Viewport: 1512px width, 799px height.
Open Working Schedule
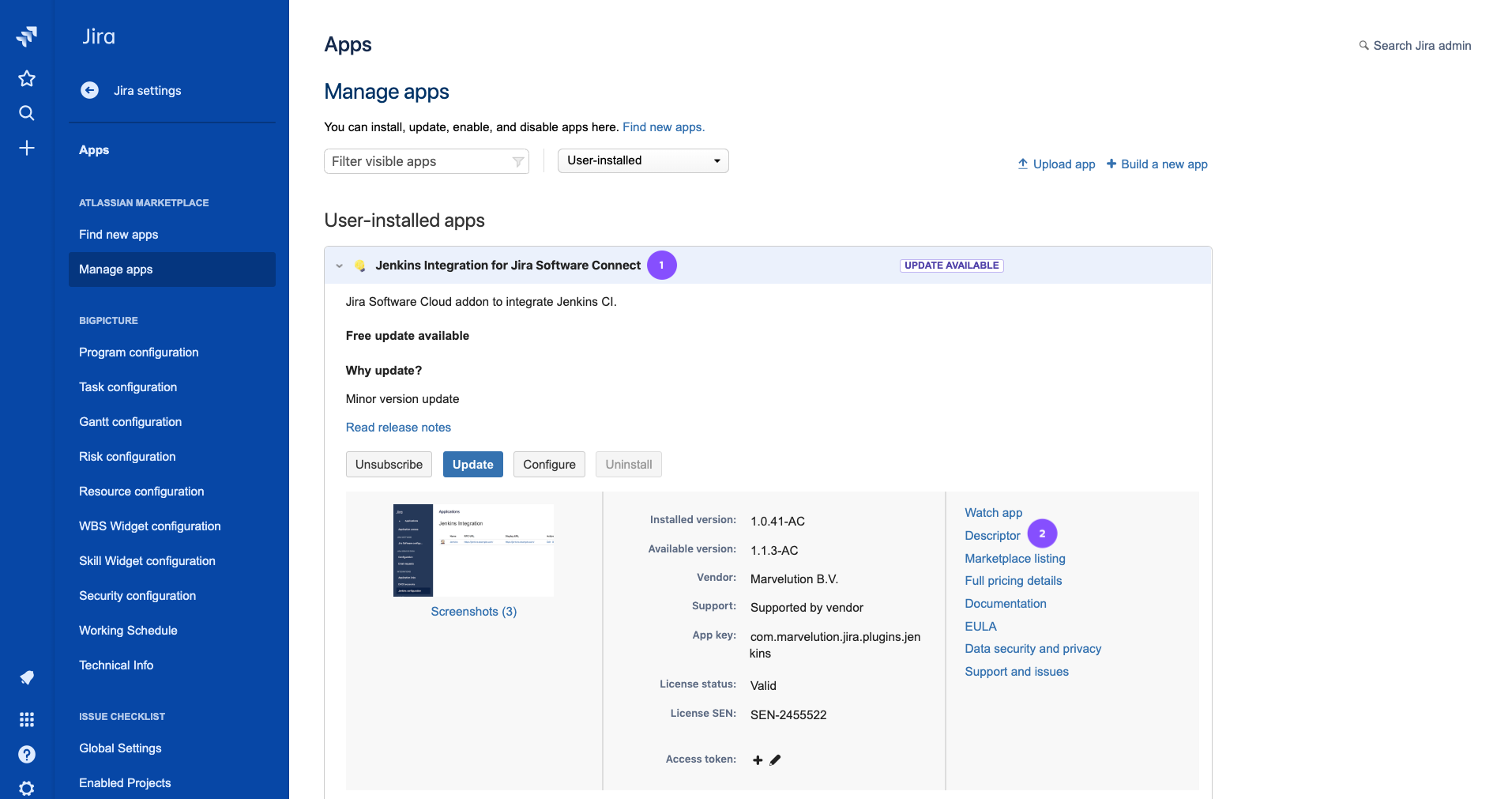[x=128, y=631]
